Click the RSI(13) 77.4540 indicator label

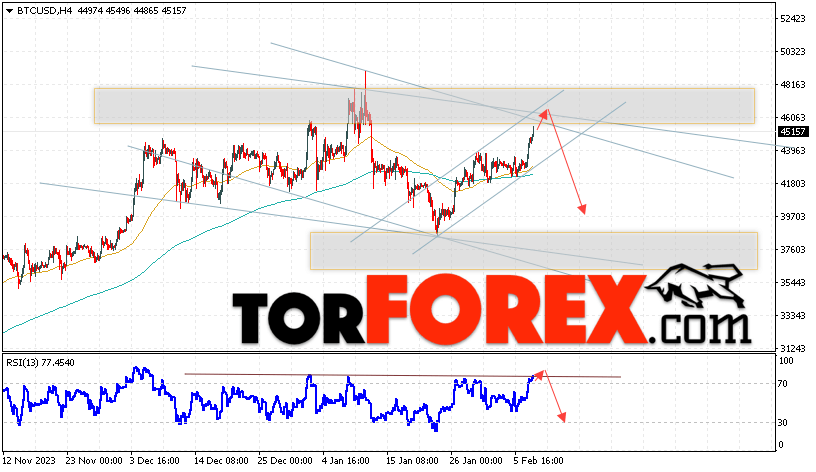[x=40, y=363]
